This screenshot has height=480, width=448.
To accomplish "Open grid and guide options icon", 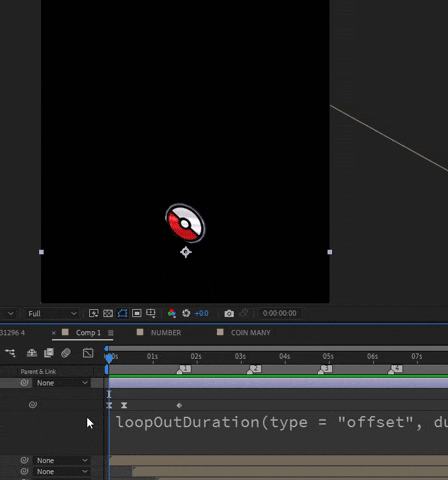I will 151,313.
